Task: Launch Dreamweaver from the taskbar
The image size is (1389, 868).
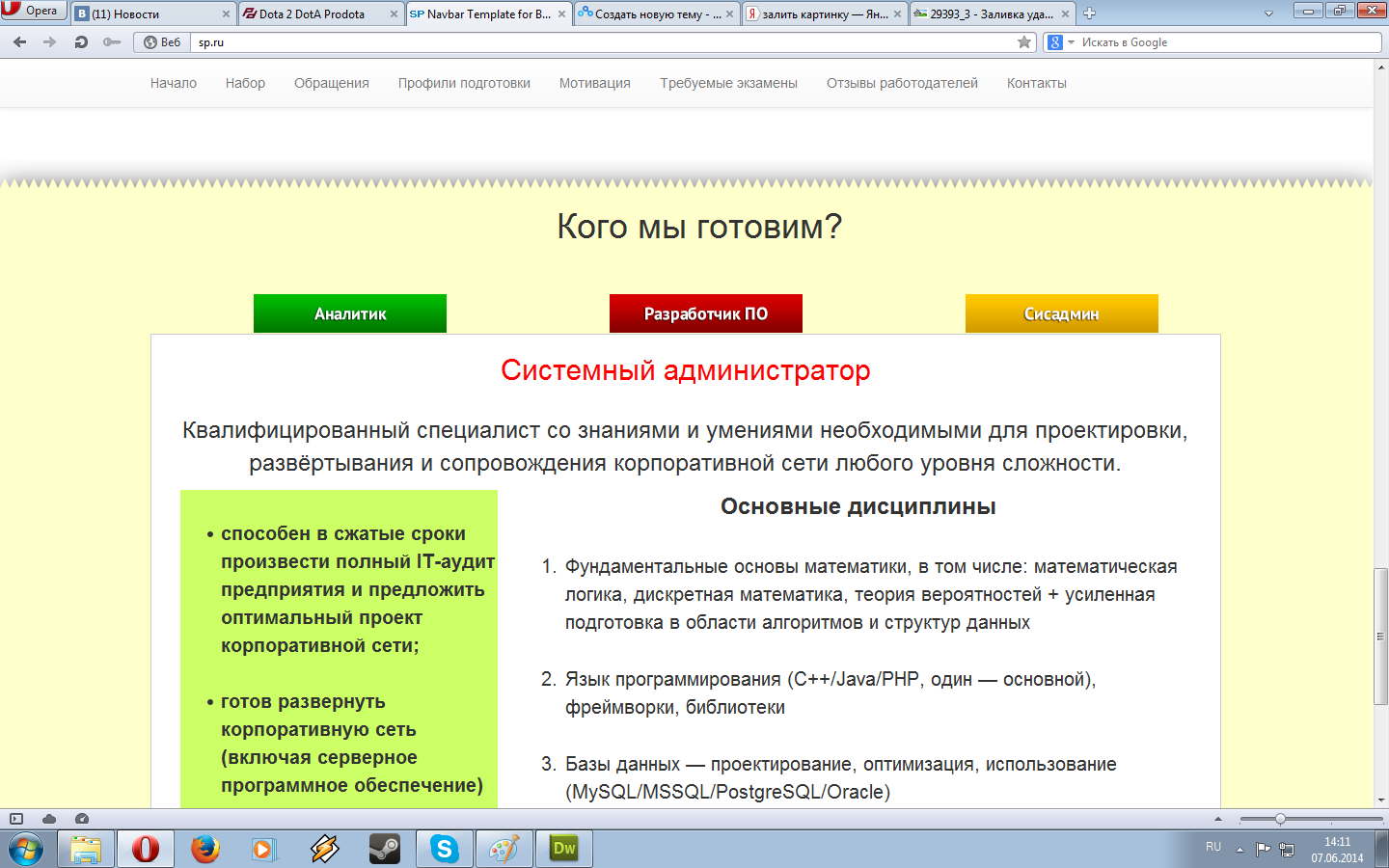Action: pos(564,849)
